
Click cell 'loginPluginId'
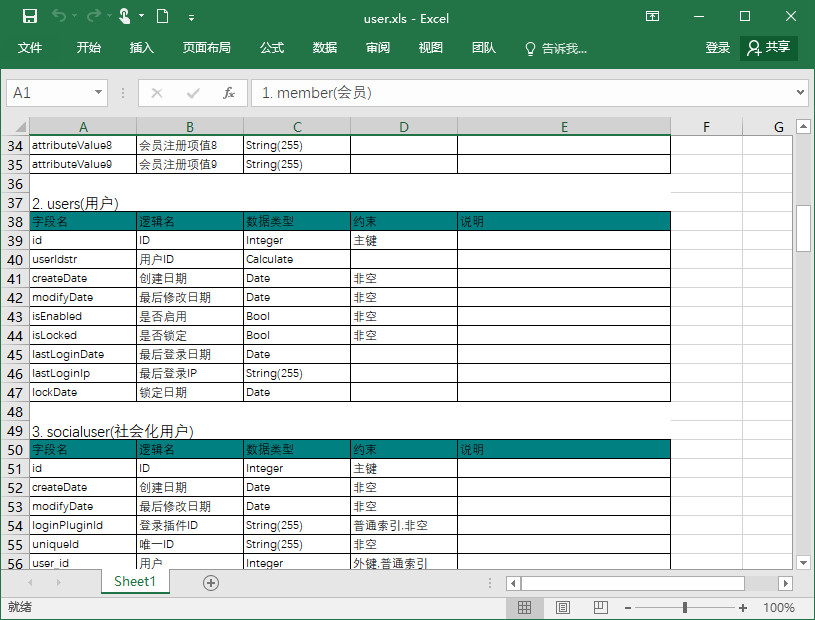83,525
